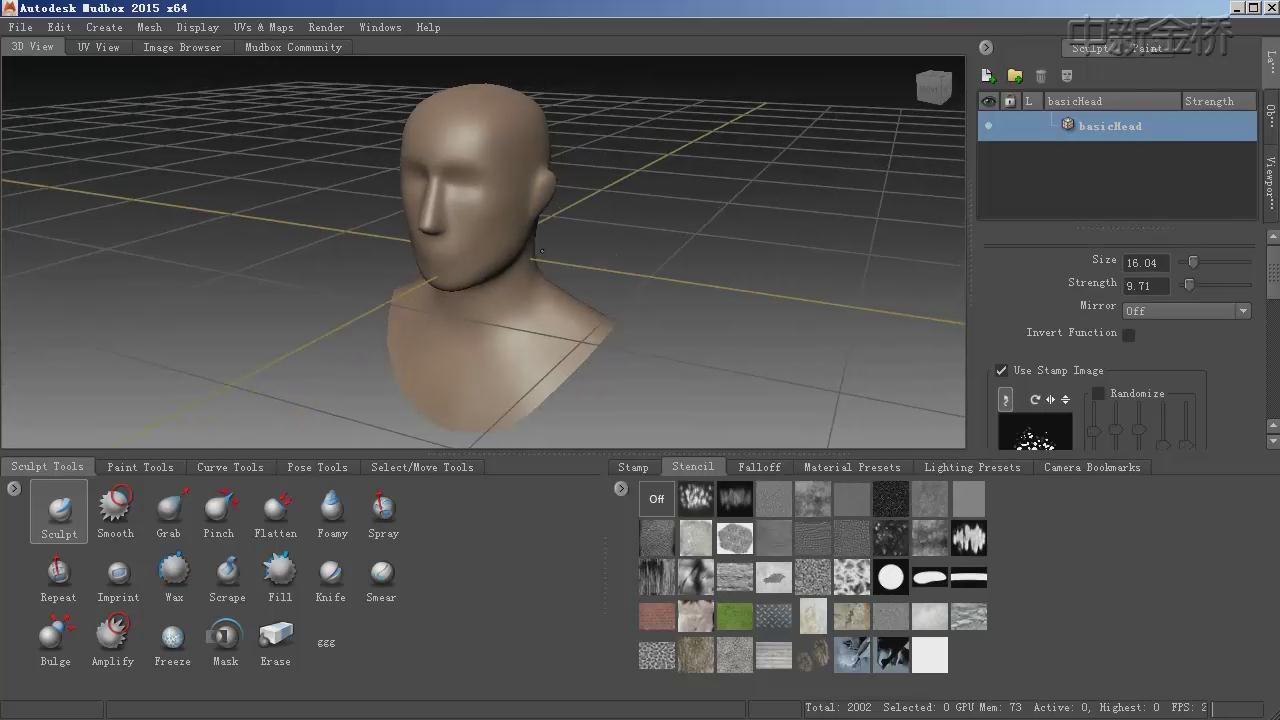This screenshot has height=720, width=1280.
Task: Click the layer folder icon
Action: coord(1014,76)
